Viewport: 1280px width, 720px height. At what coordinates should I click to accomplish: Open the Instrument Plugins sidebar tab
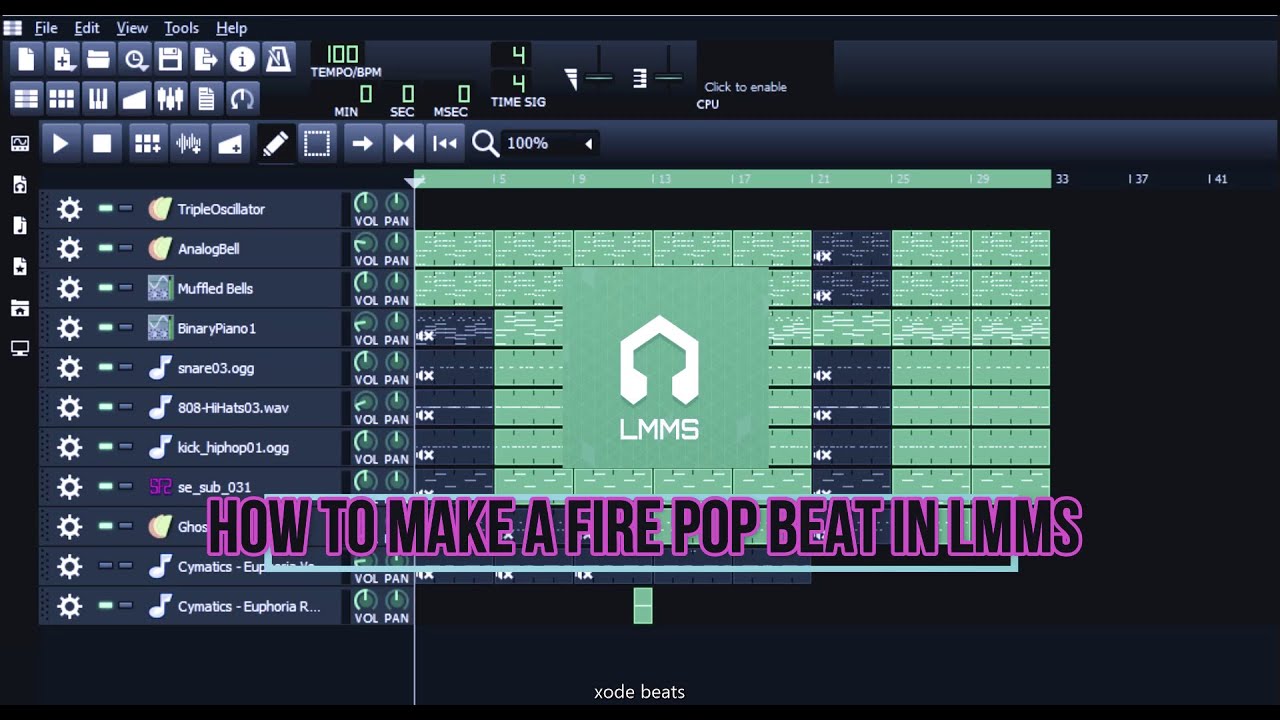pos(19,144)
